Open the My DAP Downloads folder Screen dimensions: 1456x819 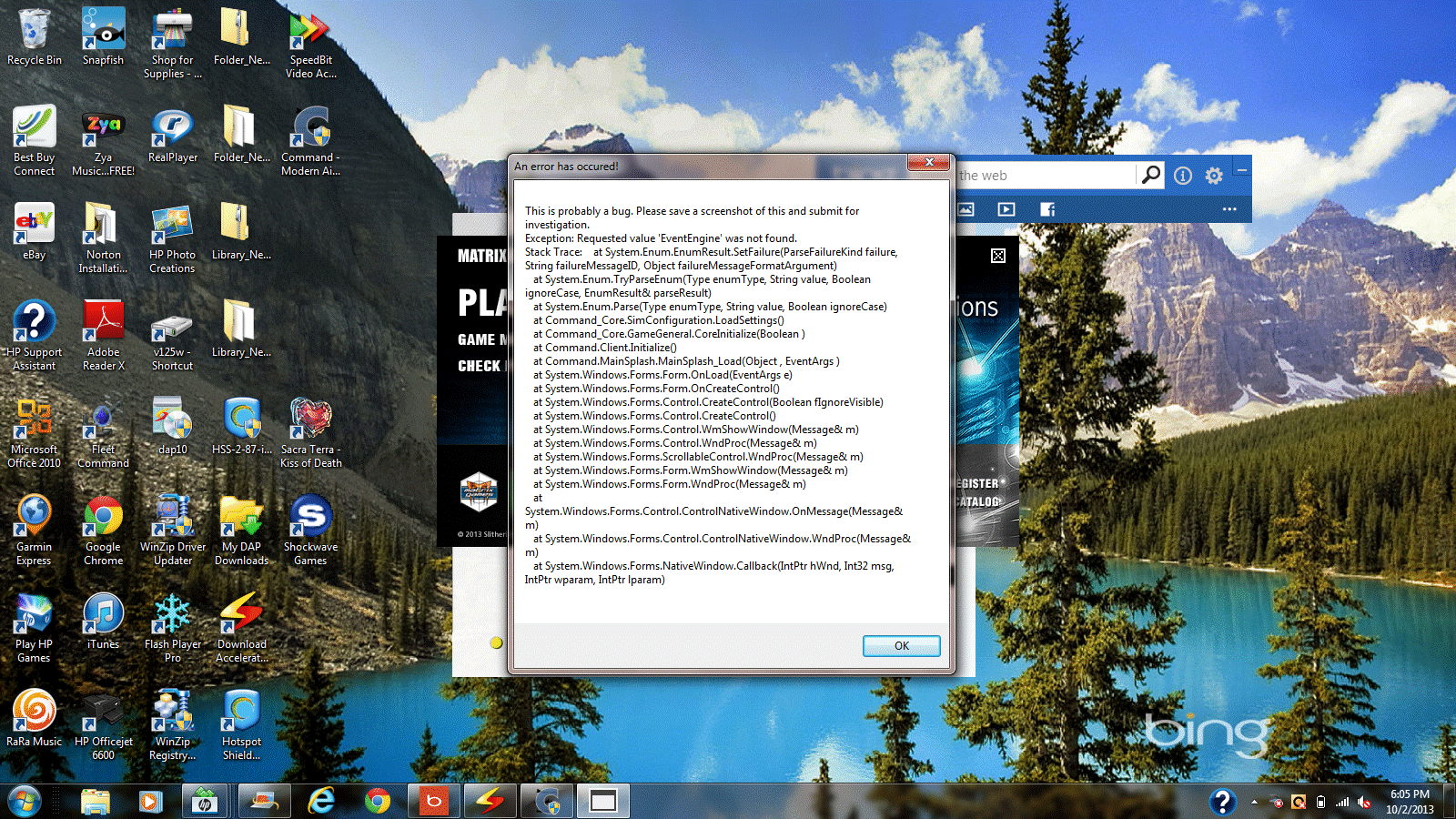(242, 531)
